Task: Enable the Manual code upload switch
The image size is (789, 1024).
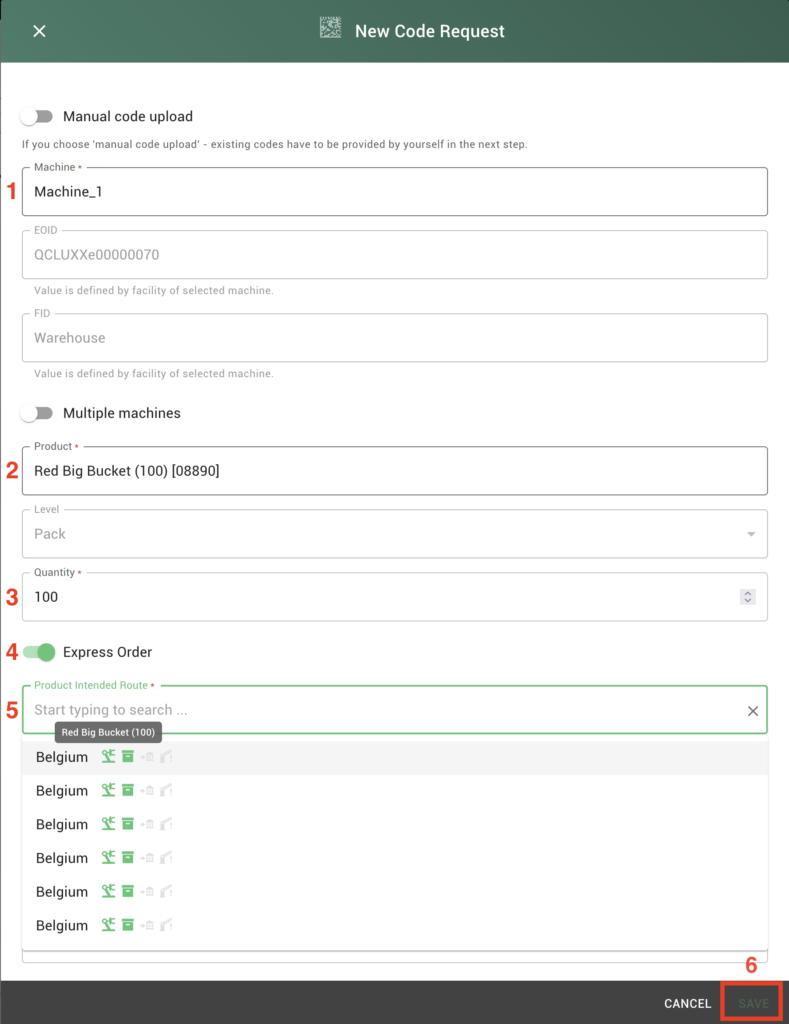Action: (x=37, y=117)
